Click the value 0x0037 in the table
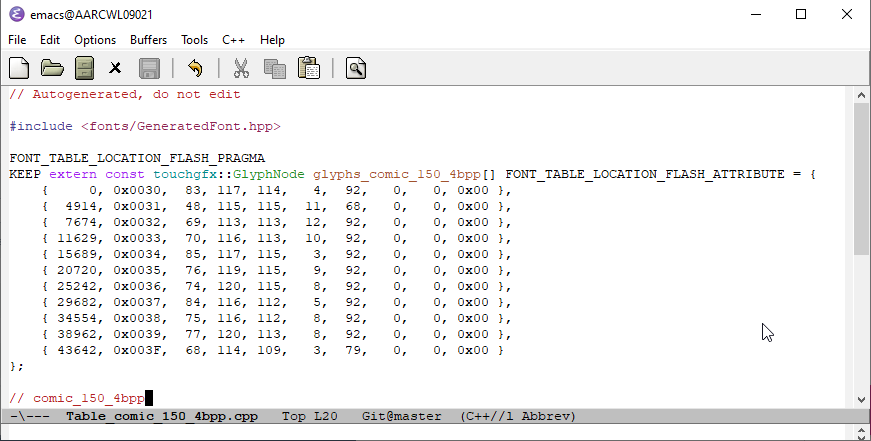 [x=137, y=302]
